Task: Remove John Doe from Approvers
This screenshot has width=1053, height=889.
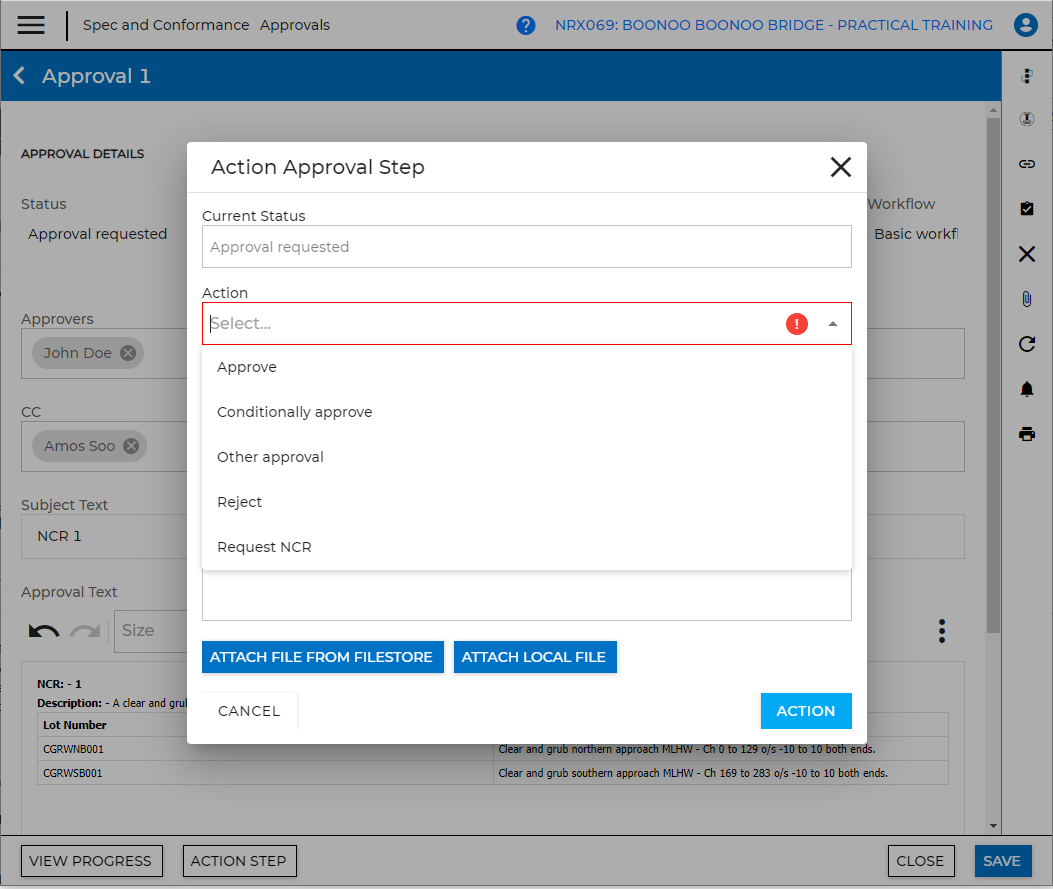Action: coord(128,353)
